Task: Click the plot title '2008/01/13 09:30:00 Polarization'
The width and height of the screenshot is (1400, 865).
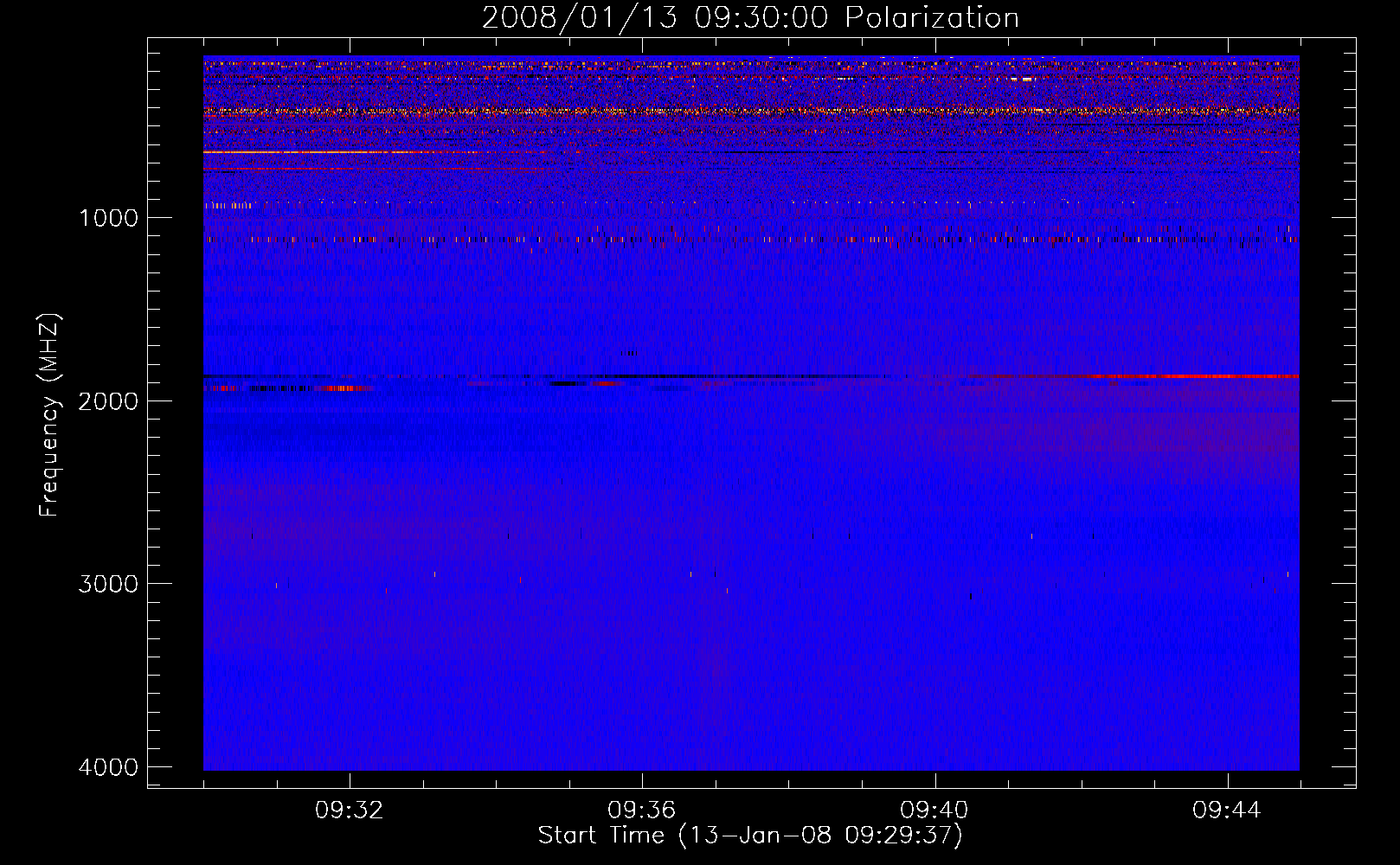Action: click(750, 17)
